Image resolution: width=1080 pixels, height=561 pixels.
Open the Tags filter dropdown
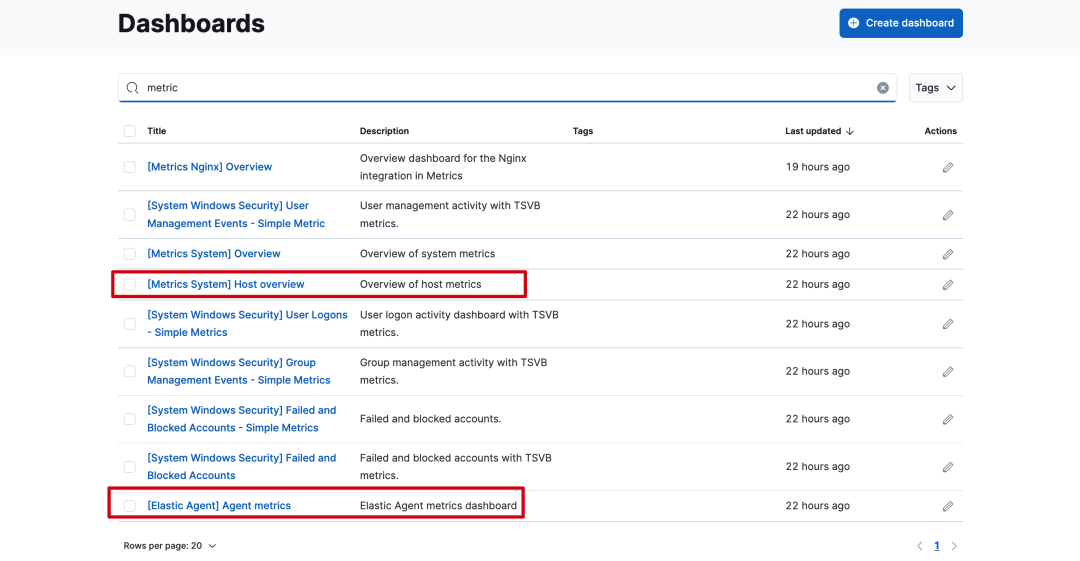(935, 88)
